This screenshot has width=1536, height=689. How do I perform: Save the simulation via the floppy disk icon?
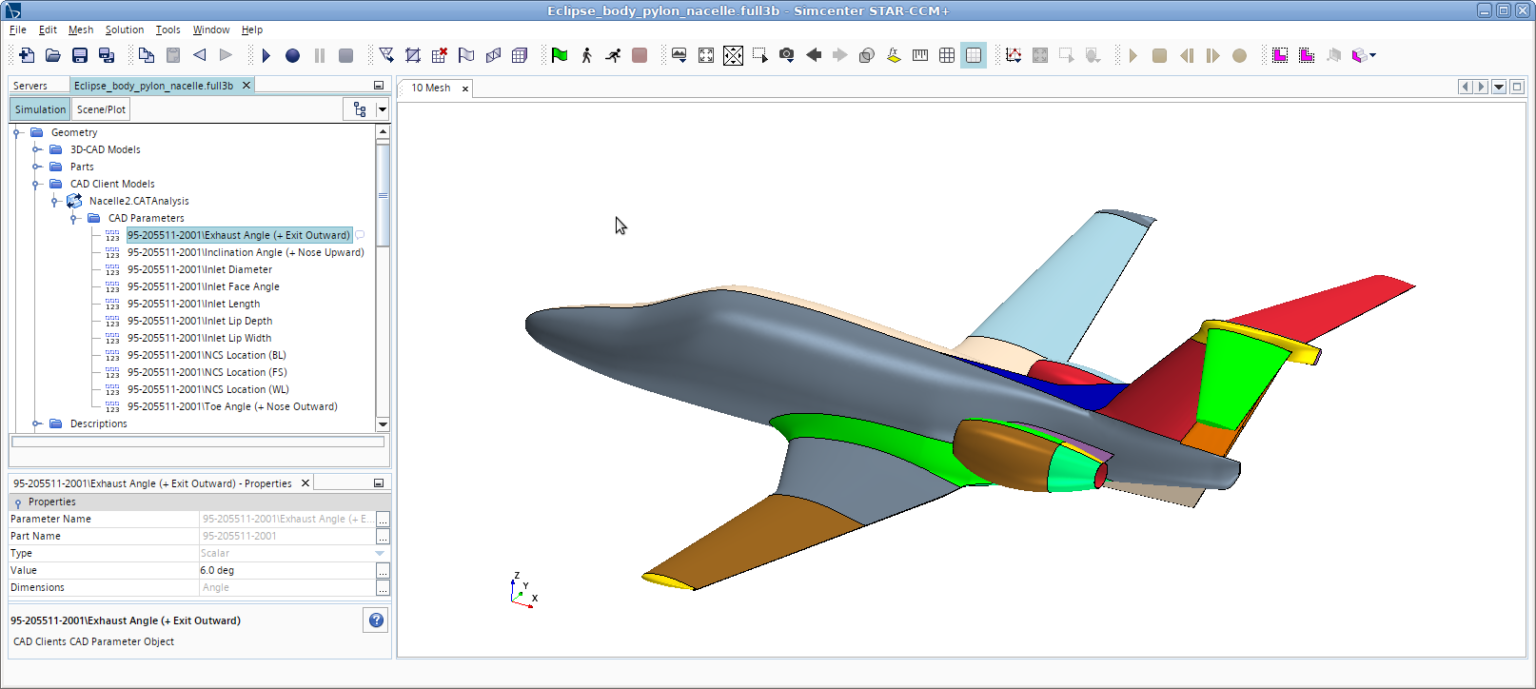coord(79,56)
